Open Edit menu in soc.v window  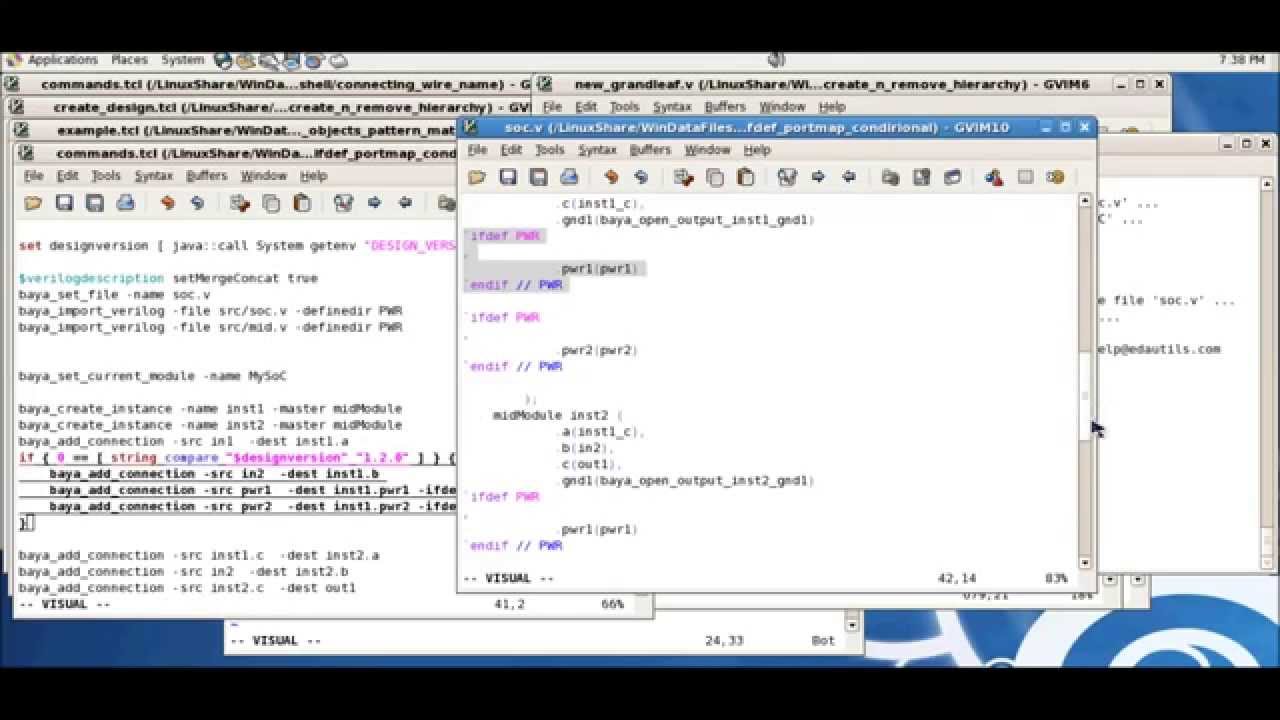point(511,149)
